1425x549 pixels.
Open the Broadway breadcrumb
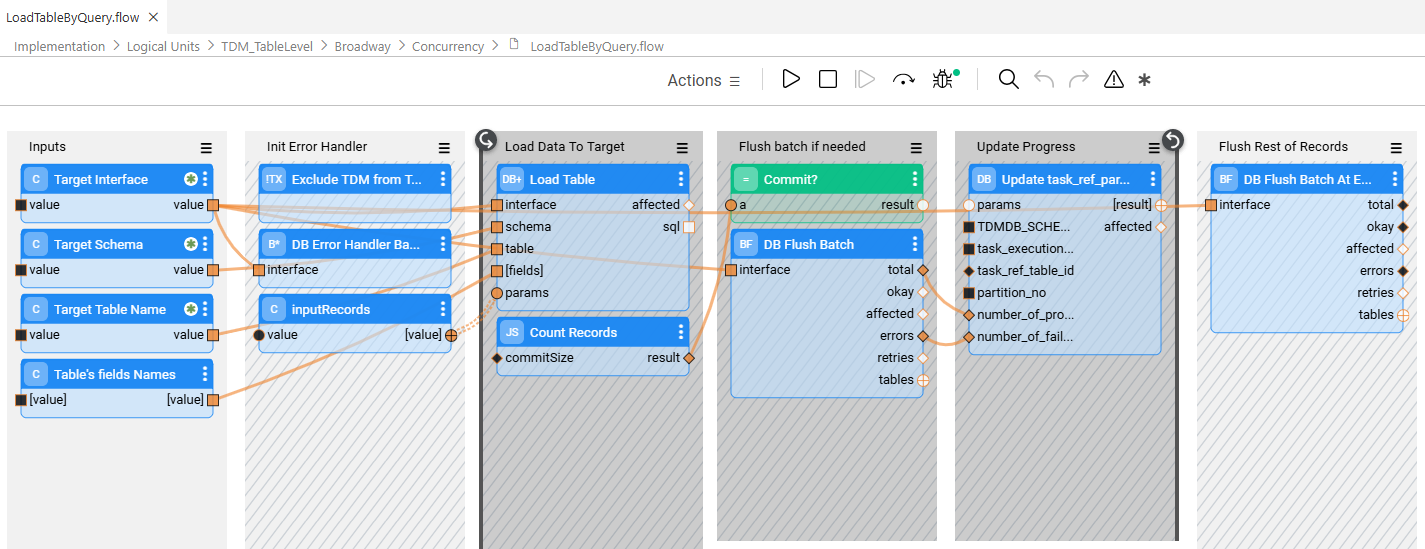pyautogui.click(x=362, y=46)
